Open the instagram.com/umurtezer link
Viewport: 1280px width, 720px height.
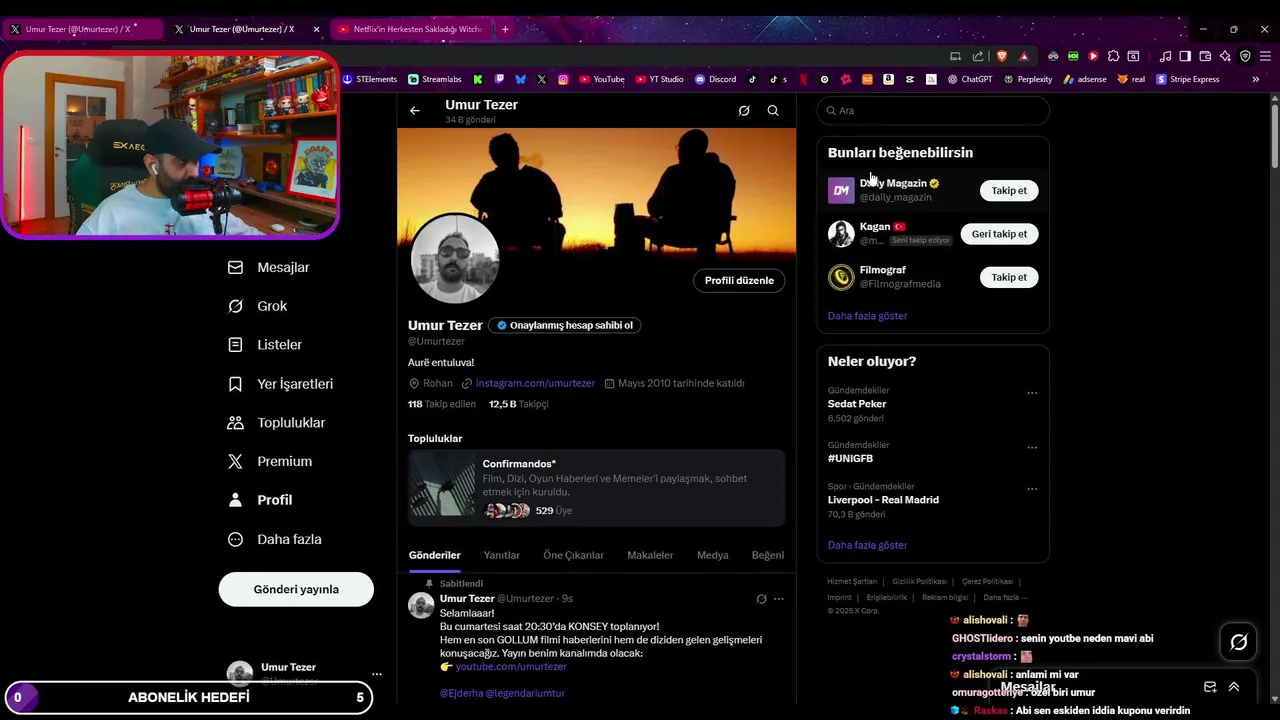[535, 383]
